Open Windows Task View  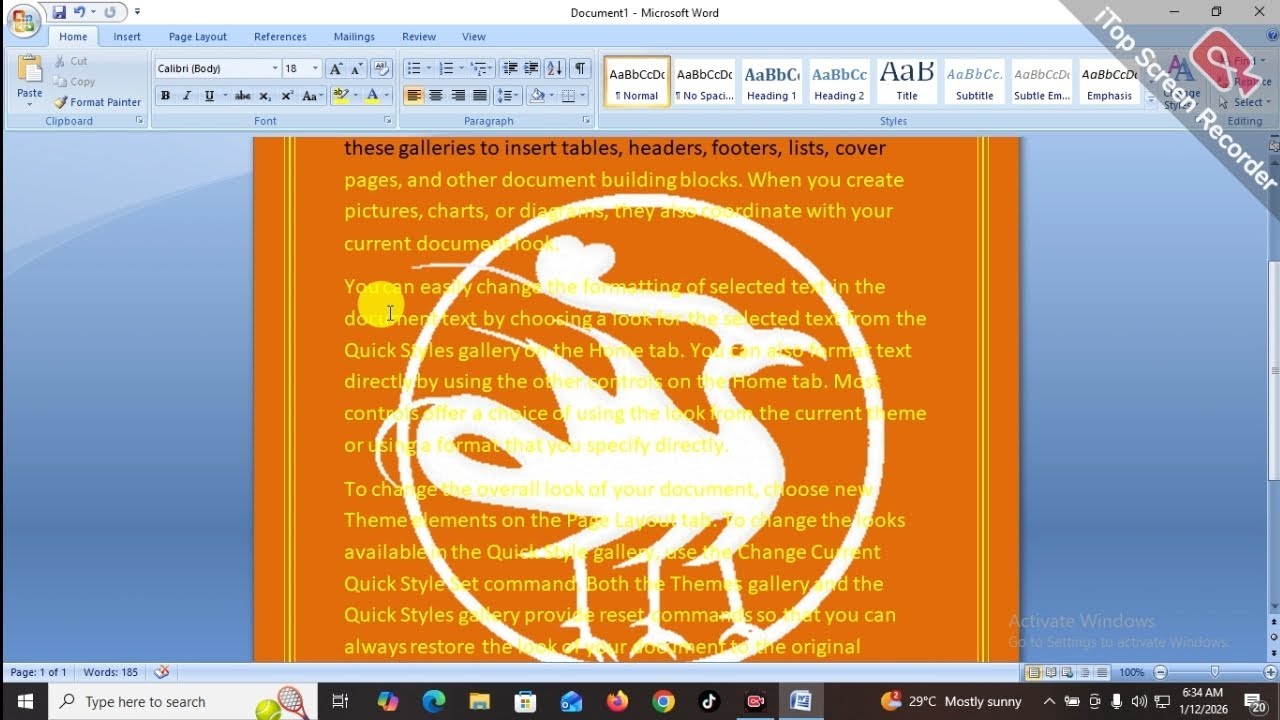pyautogui.click(x=340, y=701)
